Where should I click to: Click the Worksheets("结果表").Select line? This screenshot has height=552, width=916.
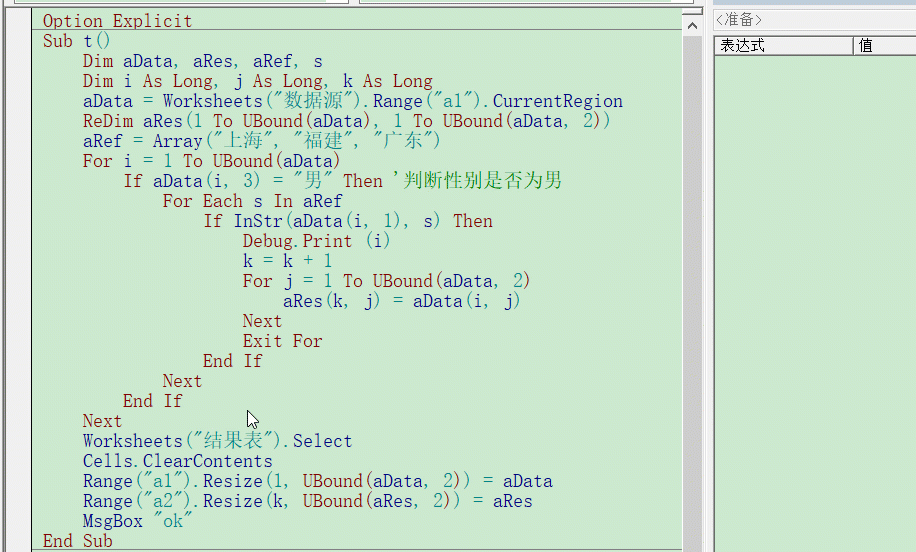point(217,441)
